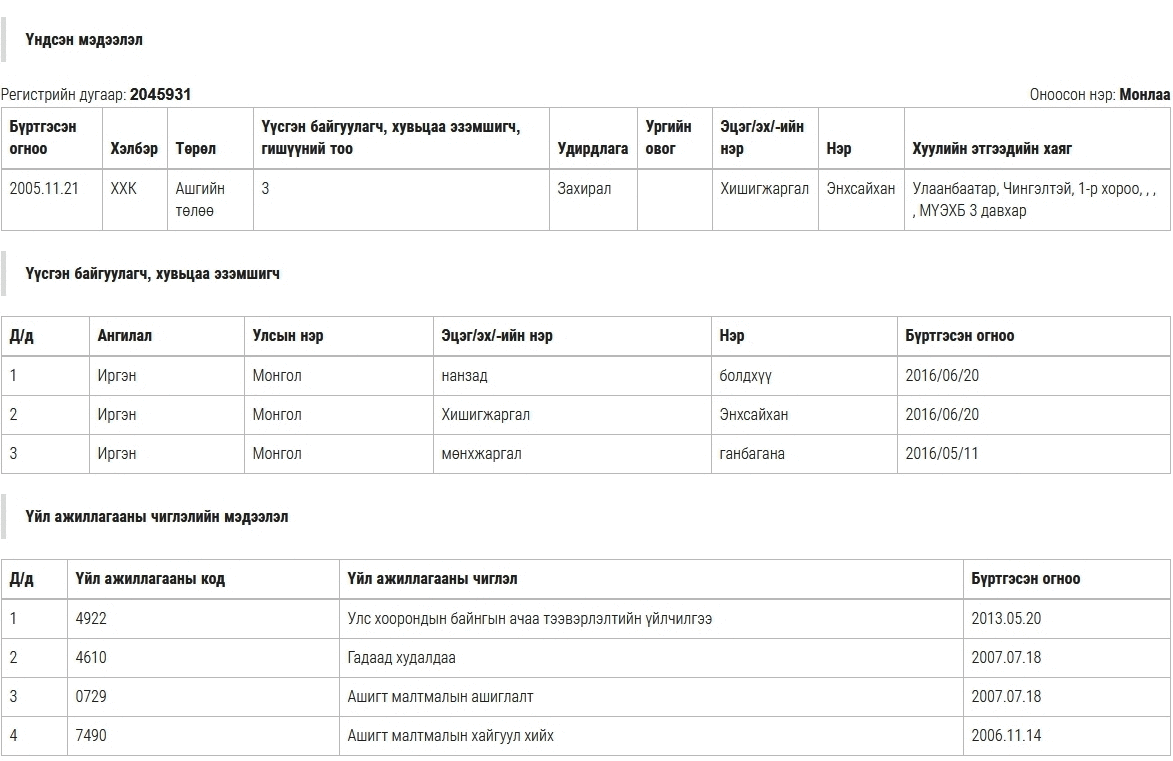
Task: Click the "Удирдлага" column header
Action: coord(593,149)
